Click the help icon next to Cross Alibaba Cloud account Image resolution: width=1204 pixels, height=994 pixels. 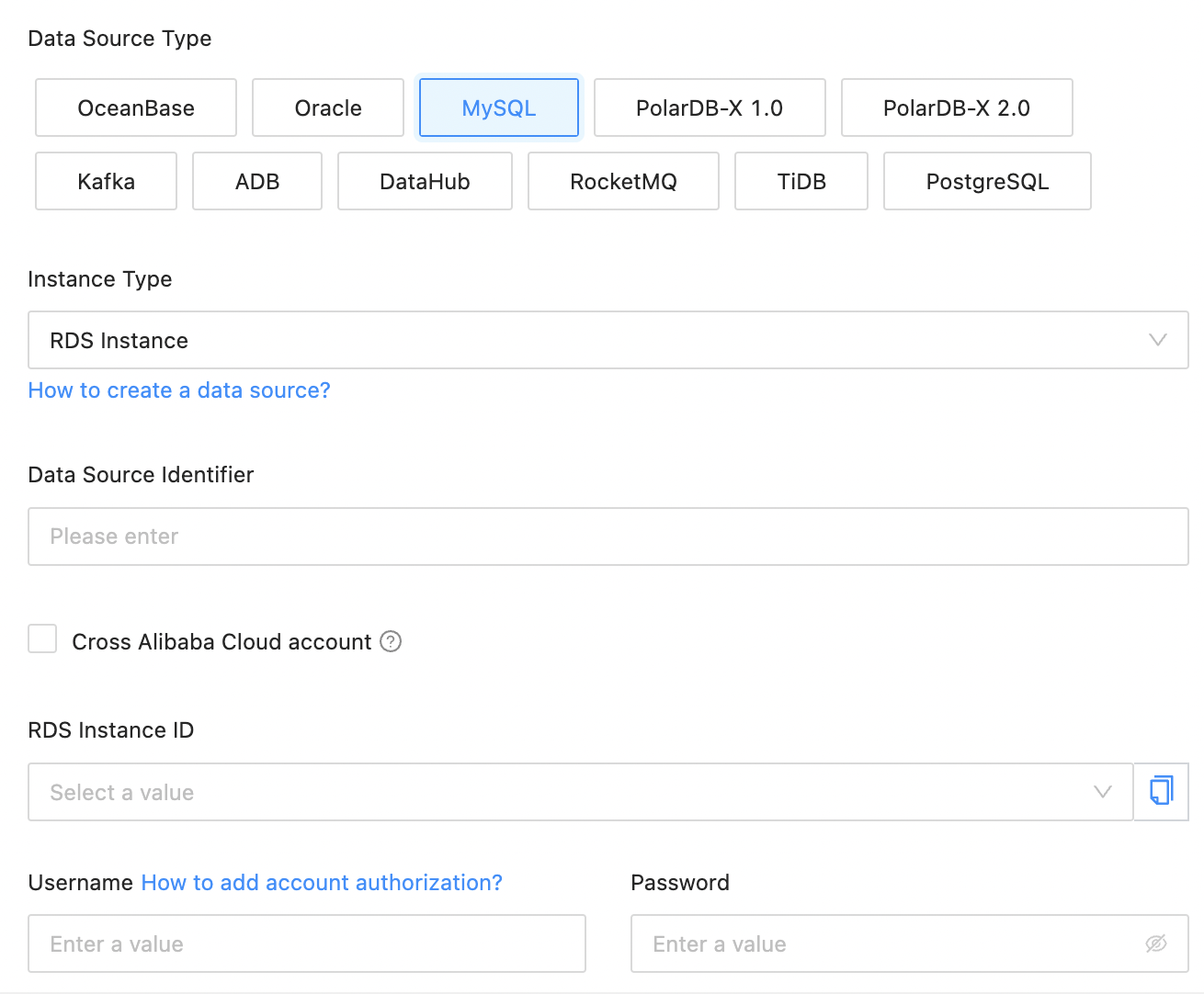(391, 641)
